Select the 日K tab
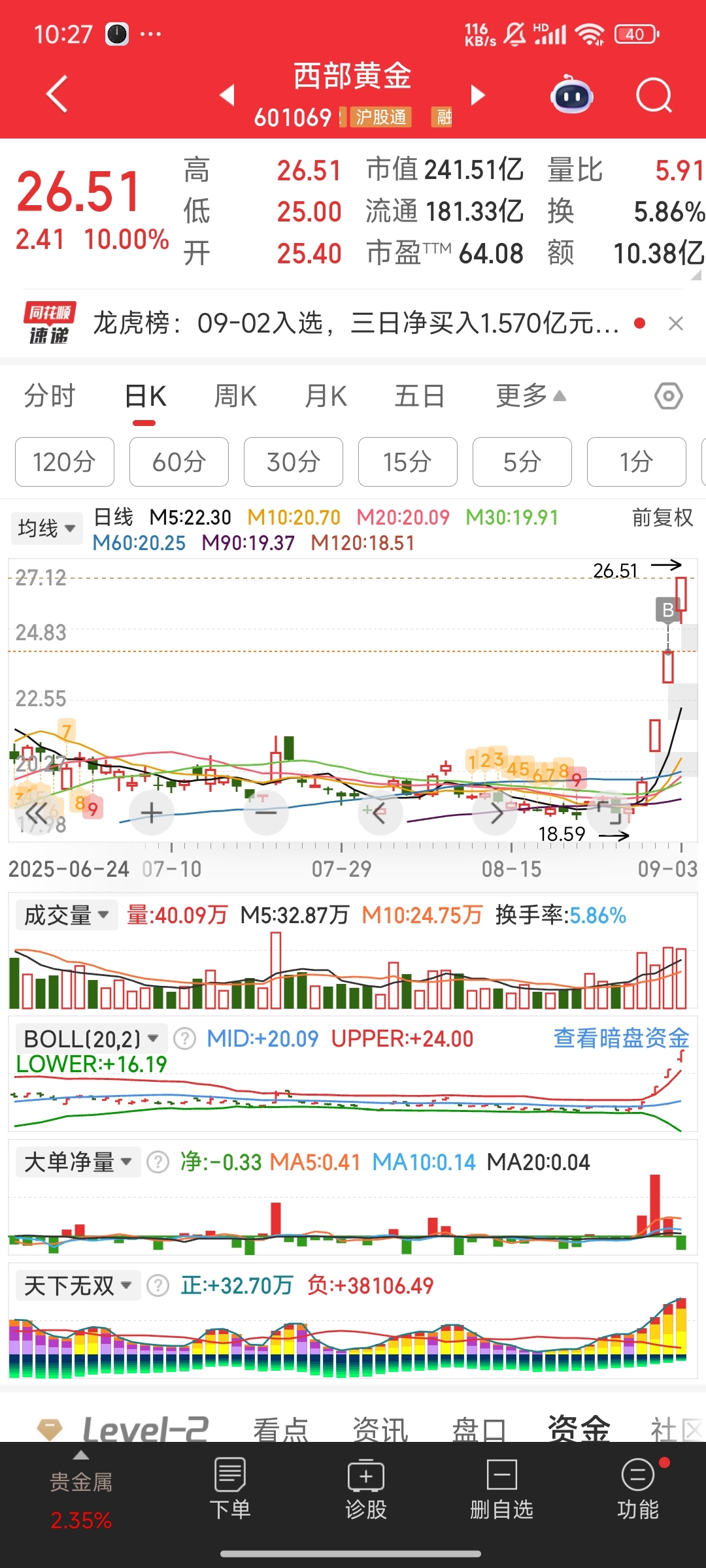 coord(145,396)
